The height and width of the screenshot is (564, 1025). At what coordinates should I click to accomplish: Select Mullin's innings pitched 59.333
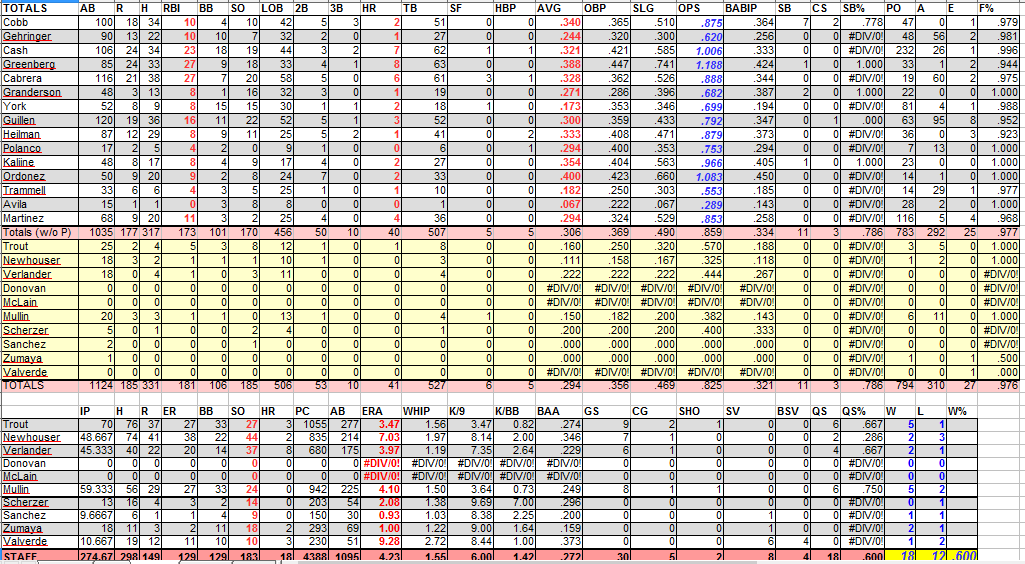[x=96, y=489]
